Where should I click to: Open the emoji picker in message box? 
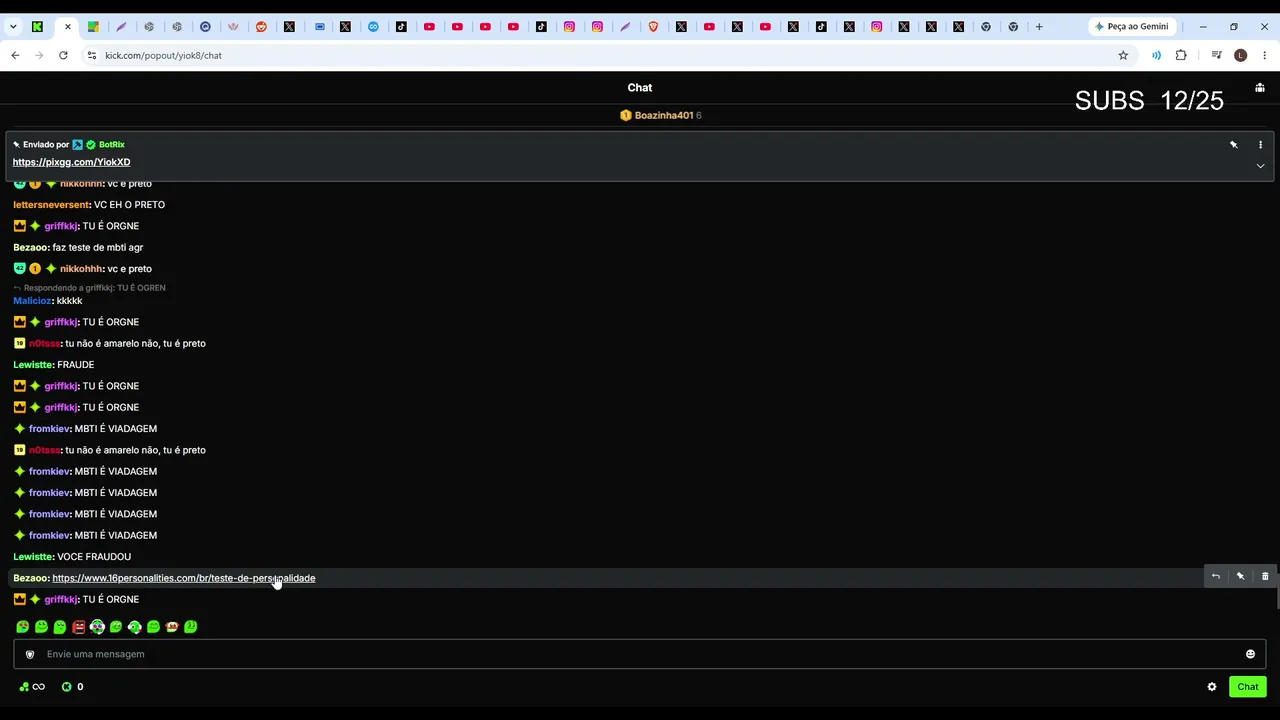pos(1250,654)
